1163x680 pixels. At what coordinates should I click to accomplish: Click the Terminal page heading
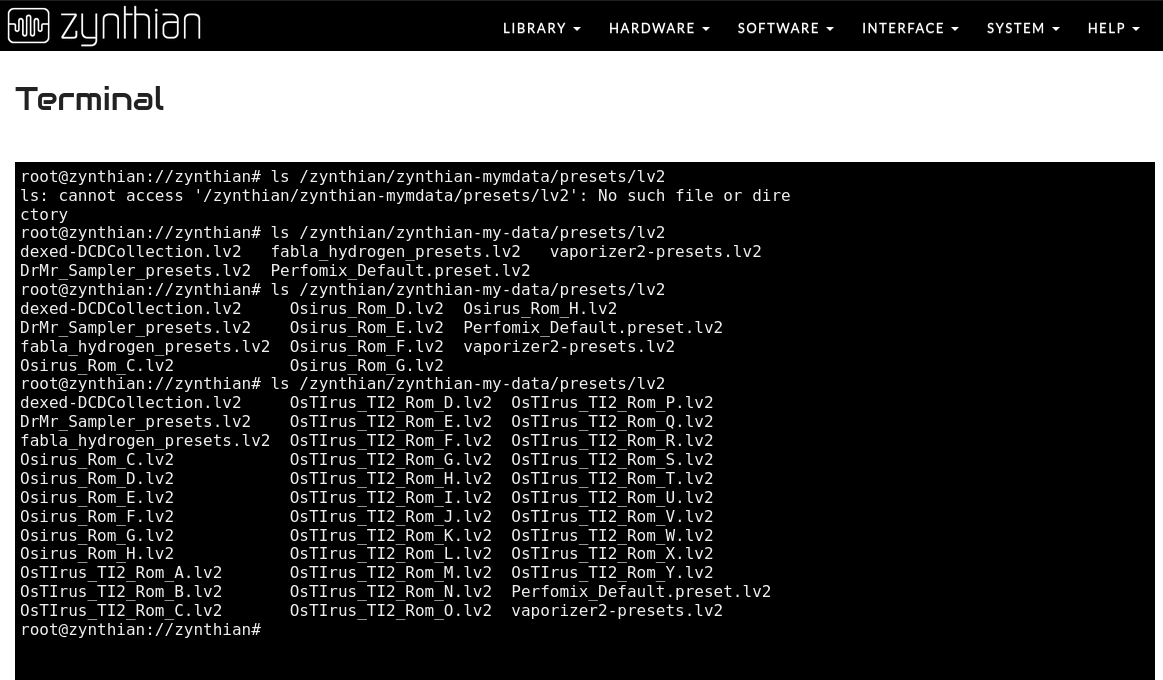pyautogui.click(x=90, y=99)
